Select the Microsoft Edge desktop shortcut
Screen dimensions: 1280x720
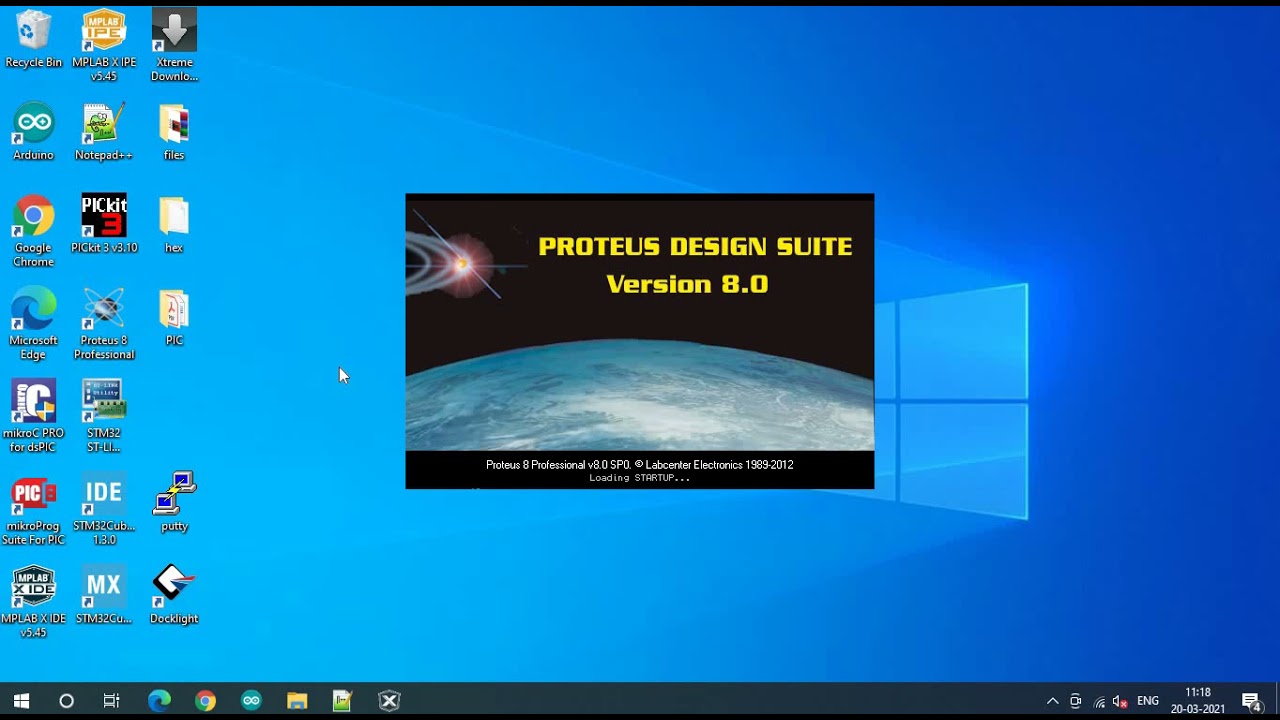[33, 324]
